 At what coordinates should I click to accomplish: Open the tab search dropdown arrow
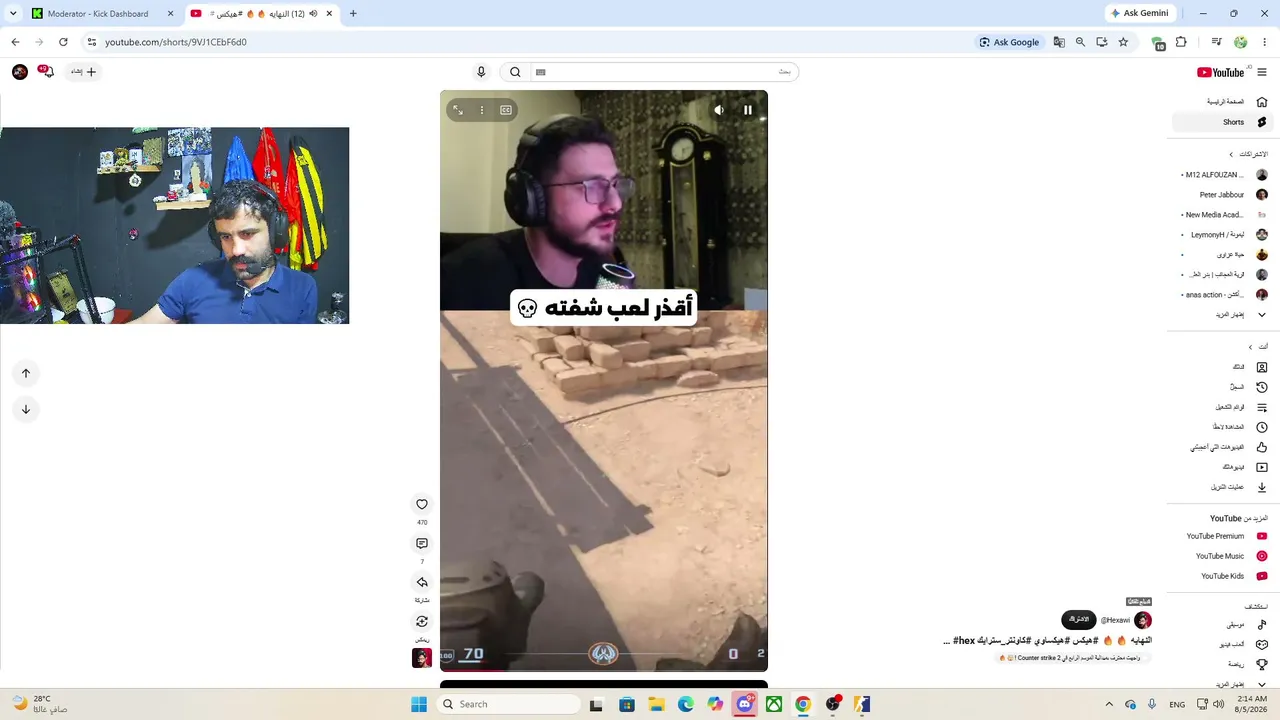(x=13, y=14)
